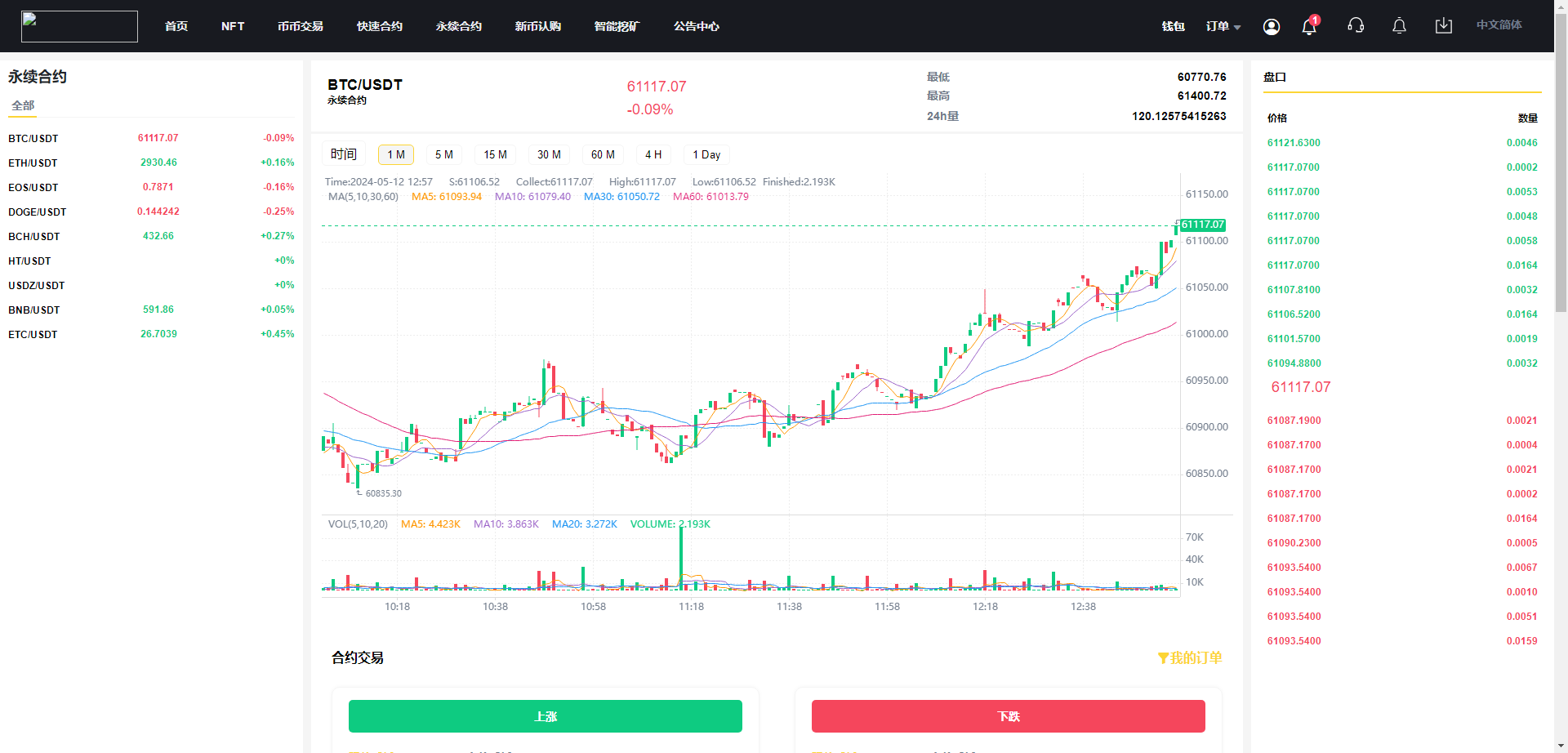Open the 中文简体 language selector
1568x753 pixels.
1499,25
